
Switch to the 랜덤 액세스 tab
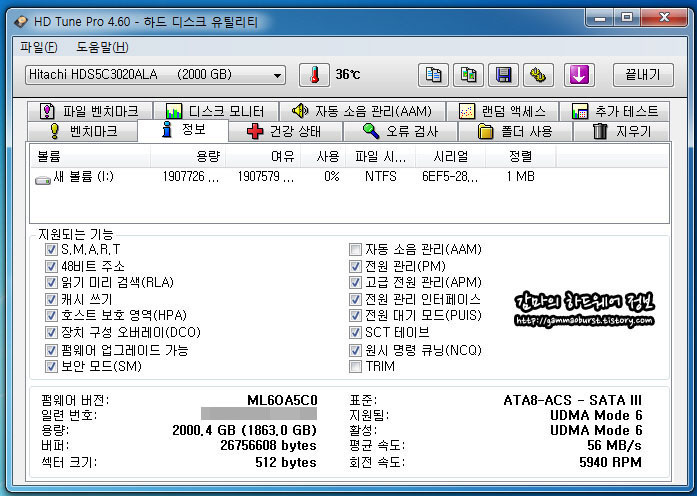502,111
